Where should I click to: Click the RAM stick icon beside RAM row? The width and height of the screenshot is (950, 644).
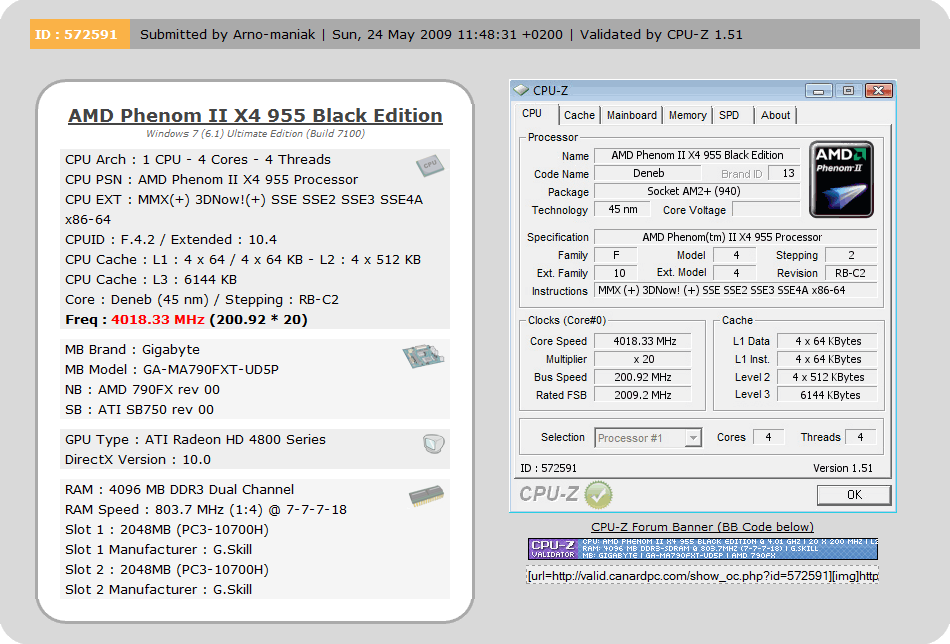click(427, 495)
